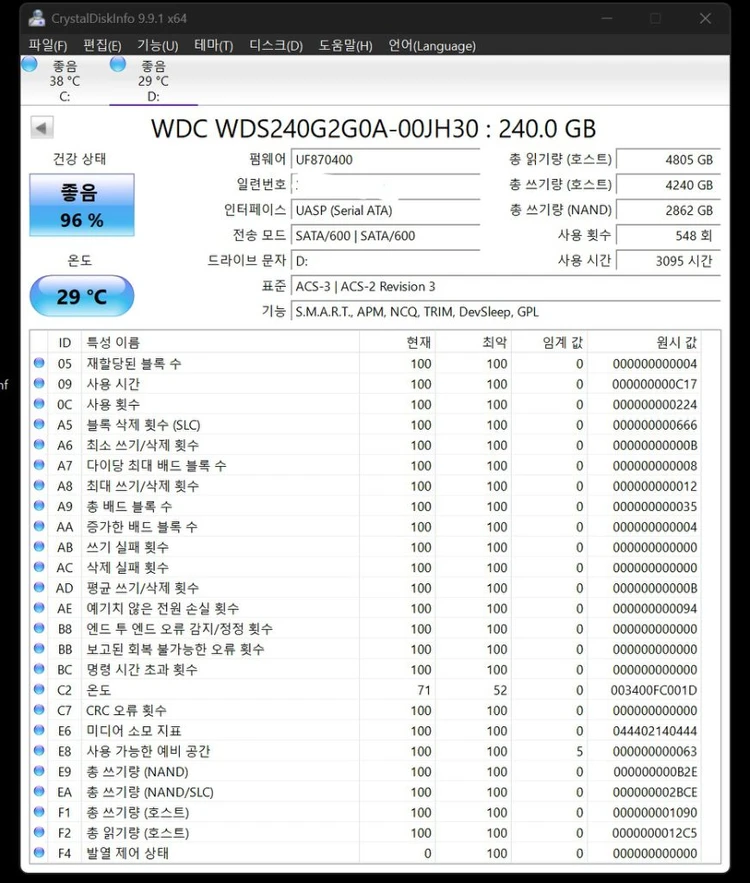The image size is (750, 883).
Task: Click the ID column header
Action: point(65,342)
